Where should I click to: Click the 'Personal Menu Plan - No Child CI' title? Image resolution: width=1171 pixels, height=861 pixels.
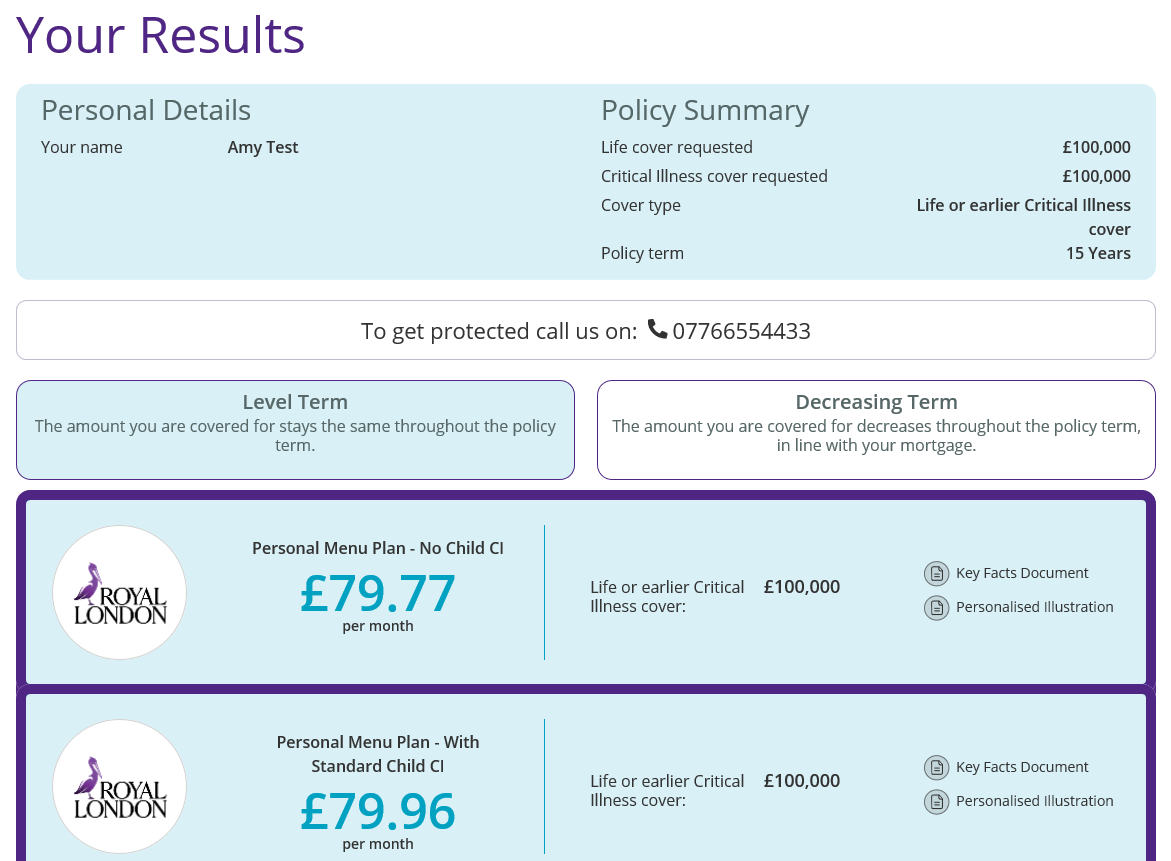pyautogui.click(x=378, y=548)
